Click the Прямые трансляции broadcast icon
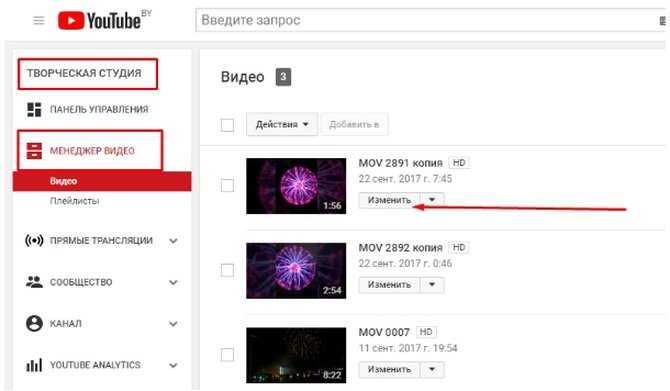This screenshot has width=670, height=391. click(x=34, y=241)
